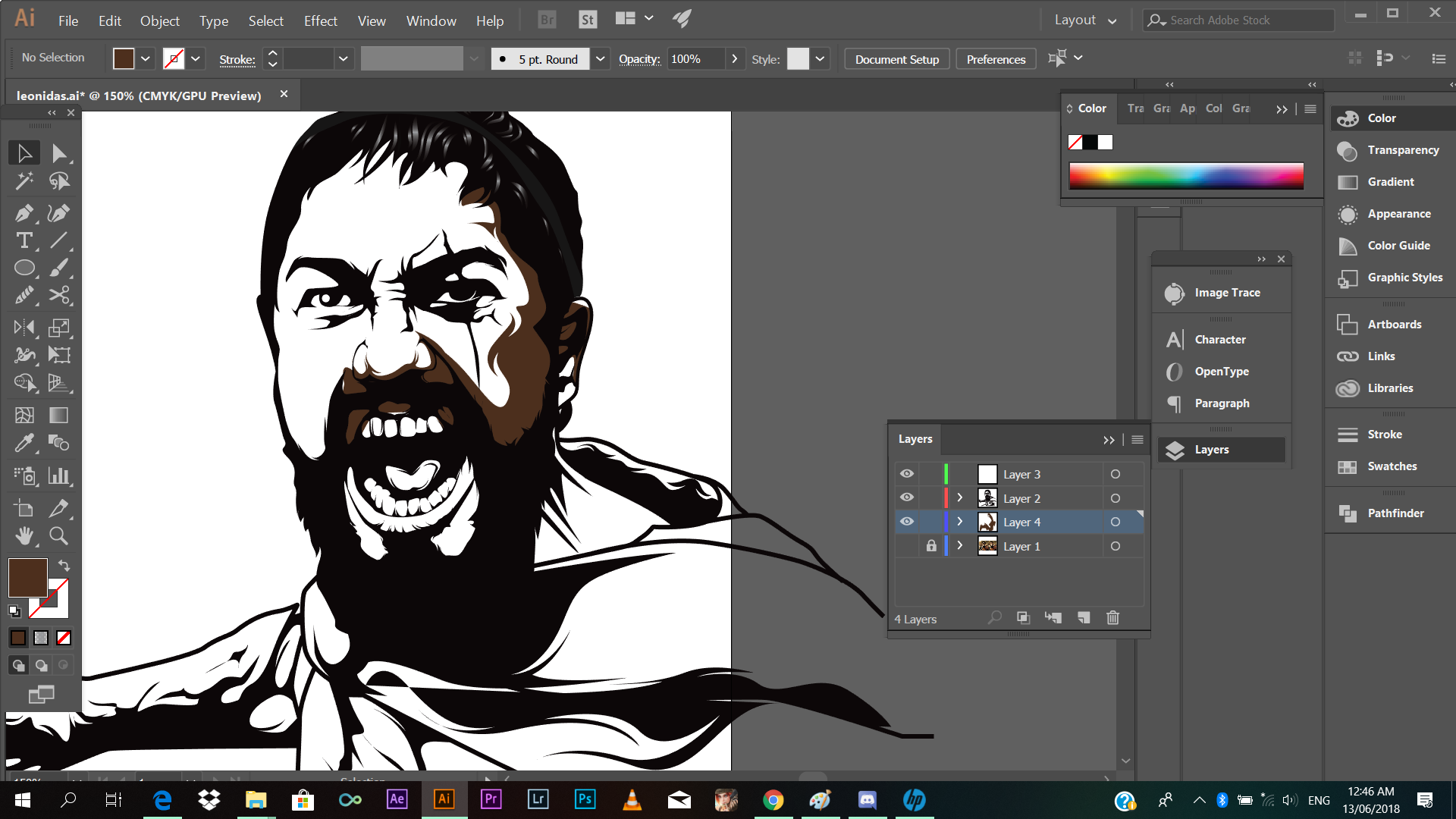Viewport: 1456px width, 819px height.
Task: Click the delete layer trash icon
Action: (1112, 618)
